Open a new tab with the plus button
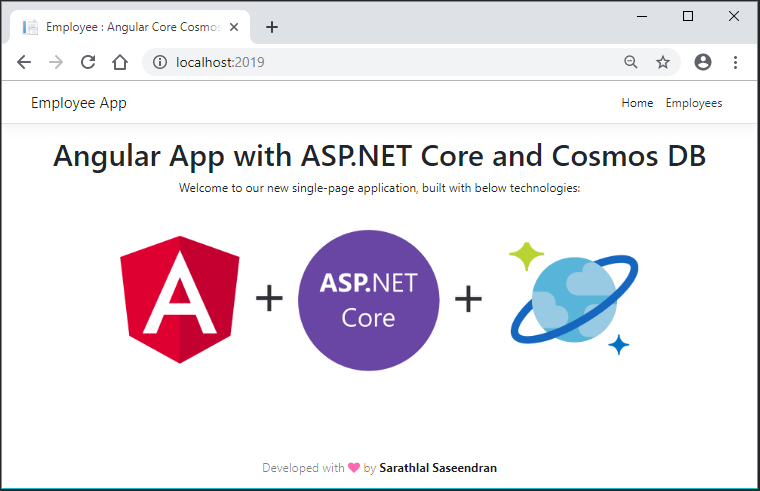The image size is (760, 491). [x=272, y=27]
